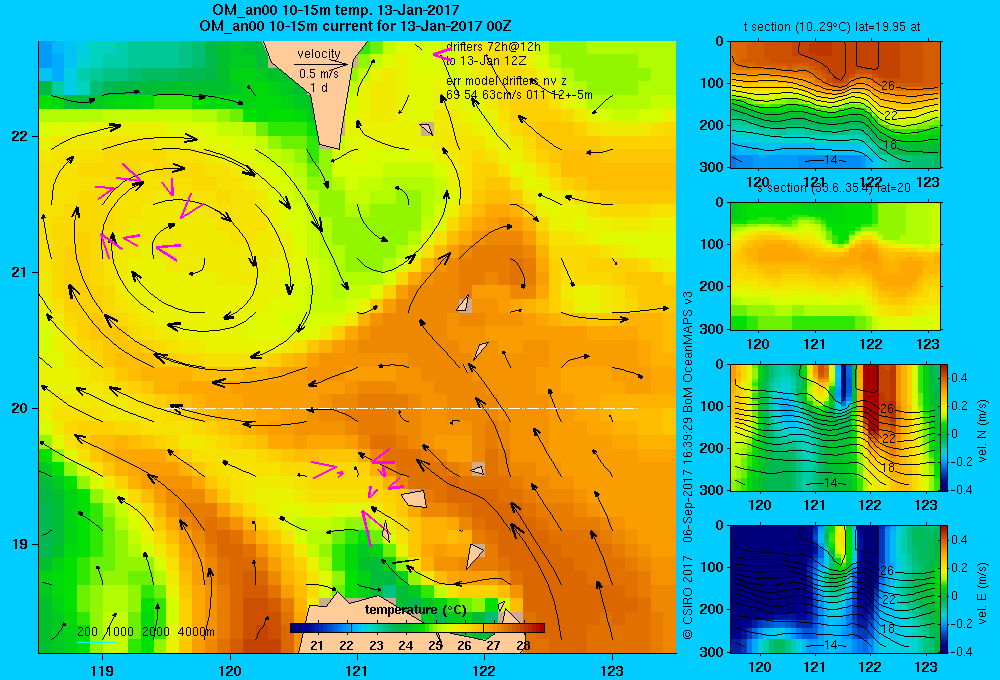1000x680 pixels.
Task: Click the '22' contour label in the vel. N panel
Action: click(x=888, y=438)
